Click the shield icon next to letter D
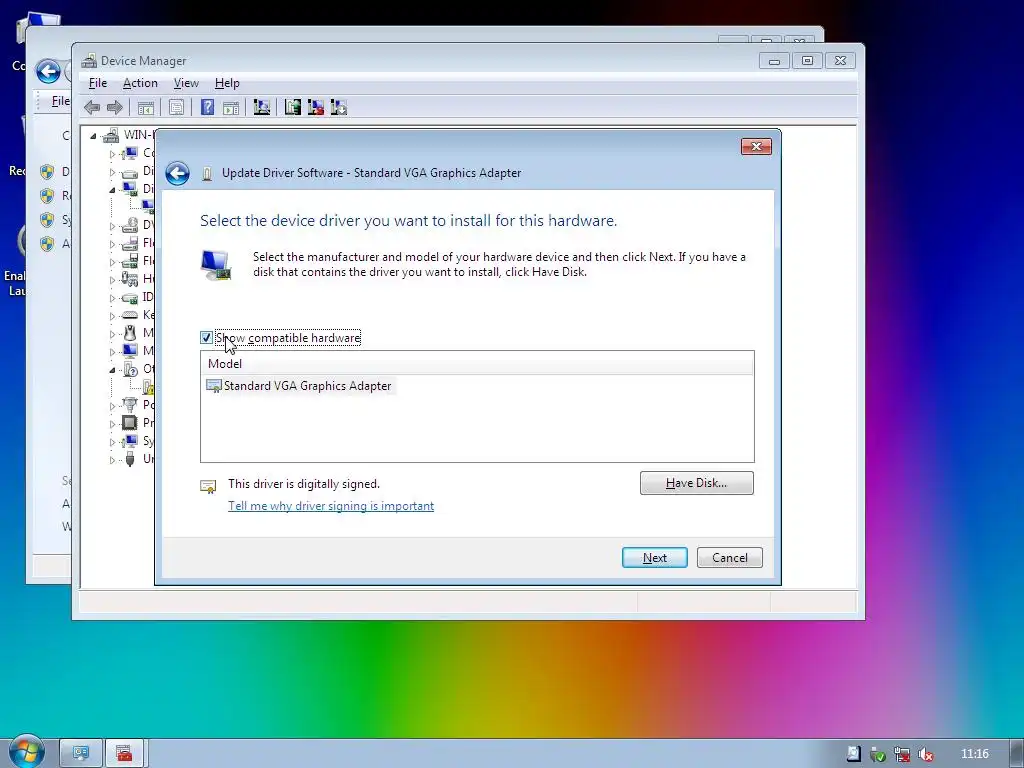Screen dimensions: 1024x768 click(x=46, y=172)
